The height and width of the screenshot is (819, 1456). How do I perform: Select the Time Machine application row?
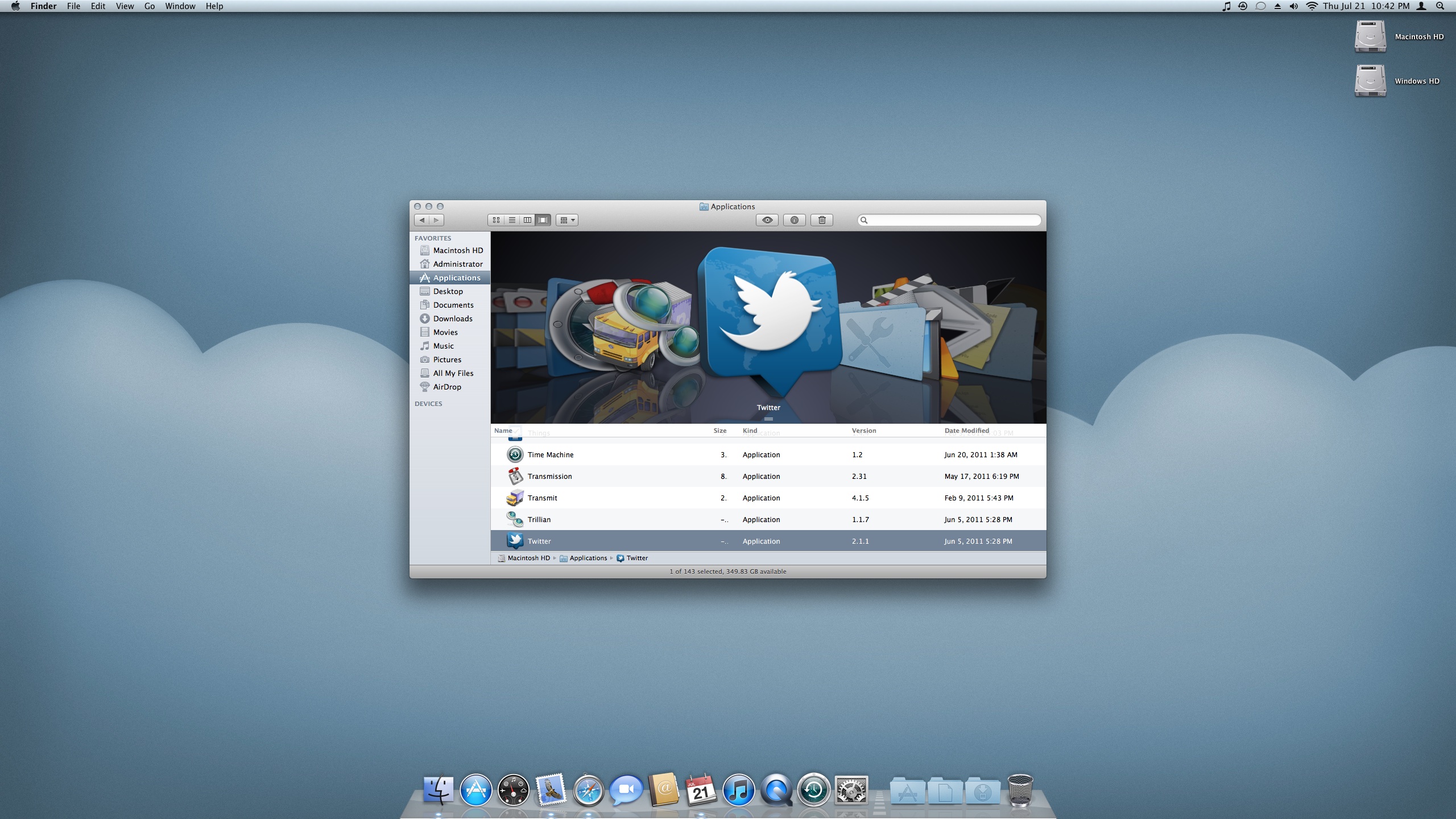tap(768, 454)
